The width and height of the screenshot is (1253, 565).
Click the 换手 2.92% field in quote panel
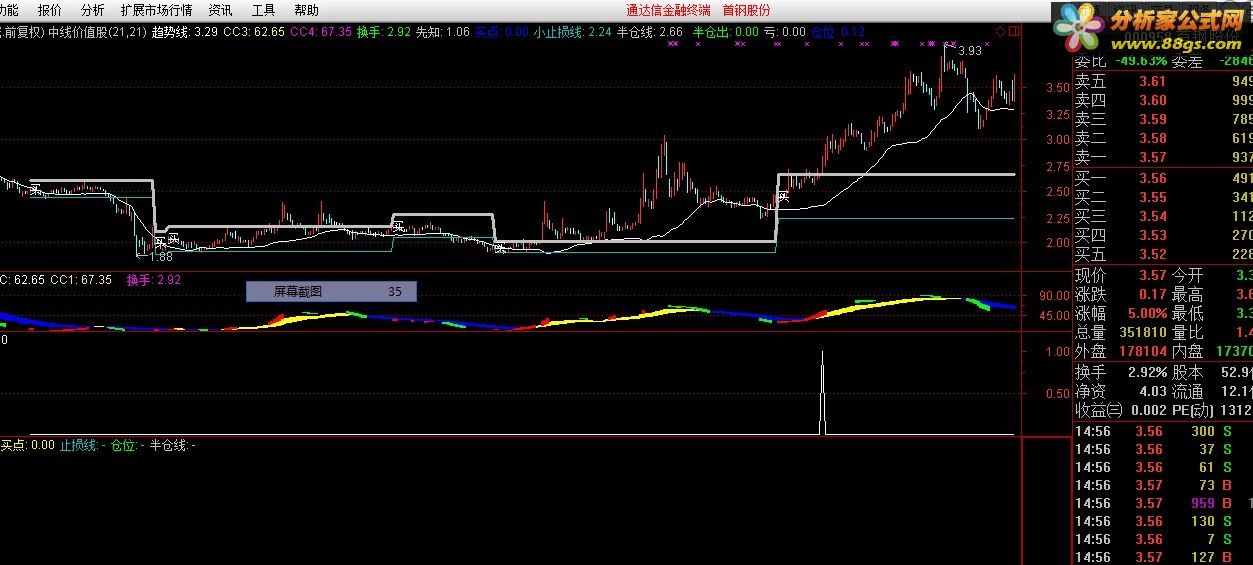1120,372
